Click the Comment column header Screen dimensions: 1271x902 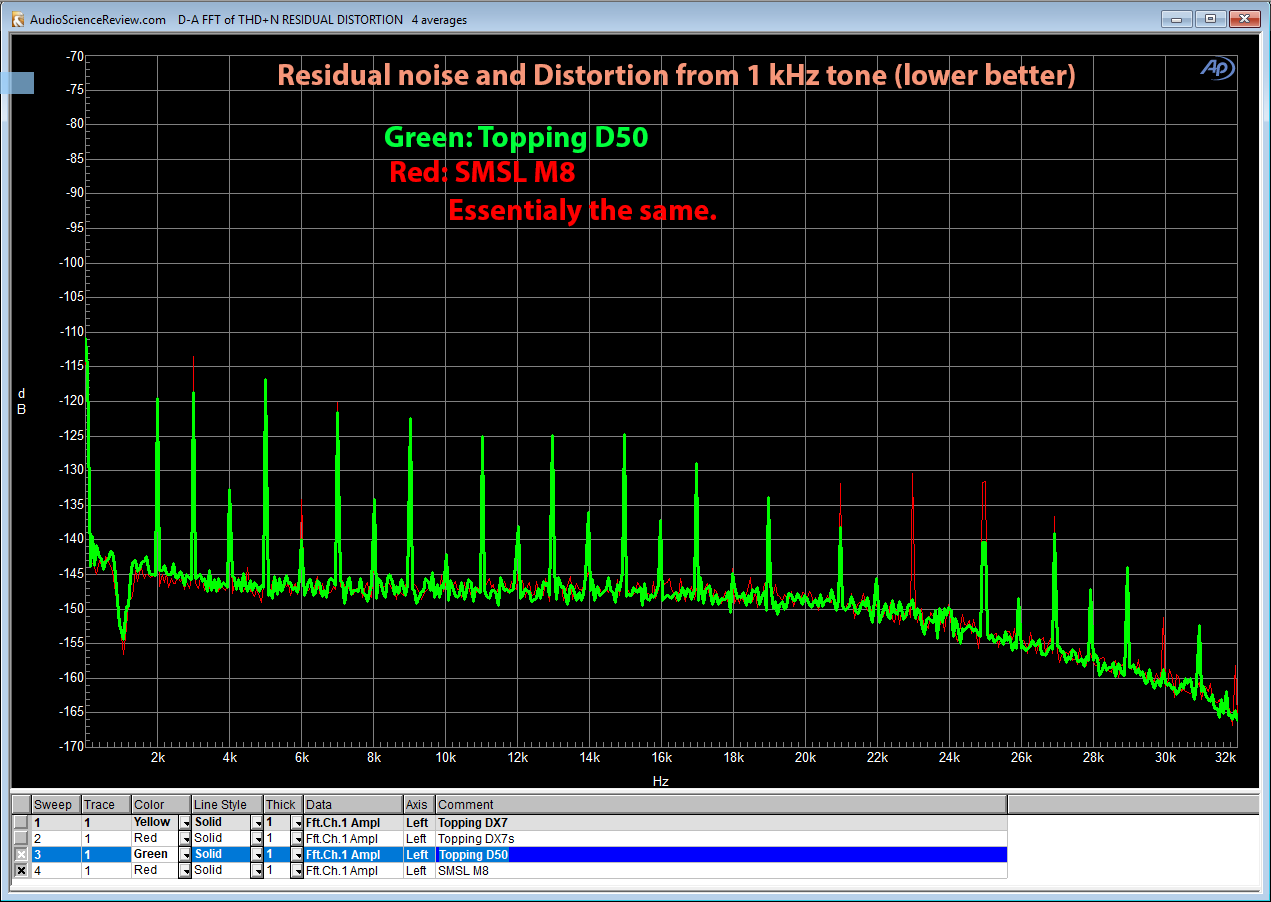tap(721, 804)
